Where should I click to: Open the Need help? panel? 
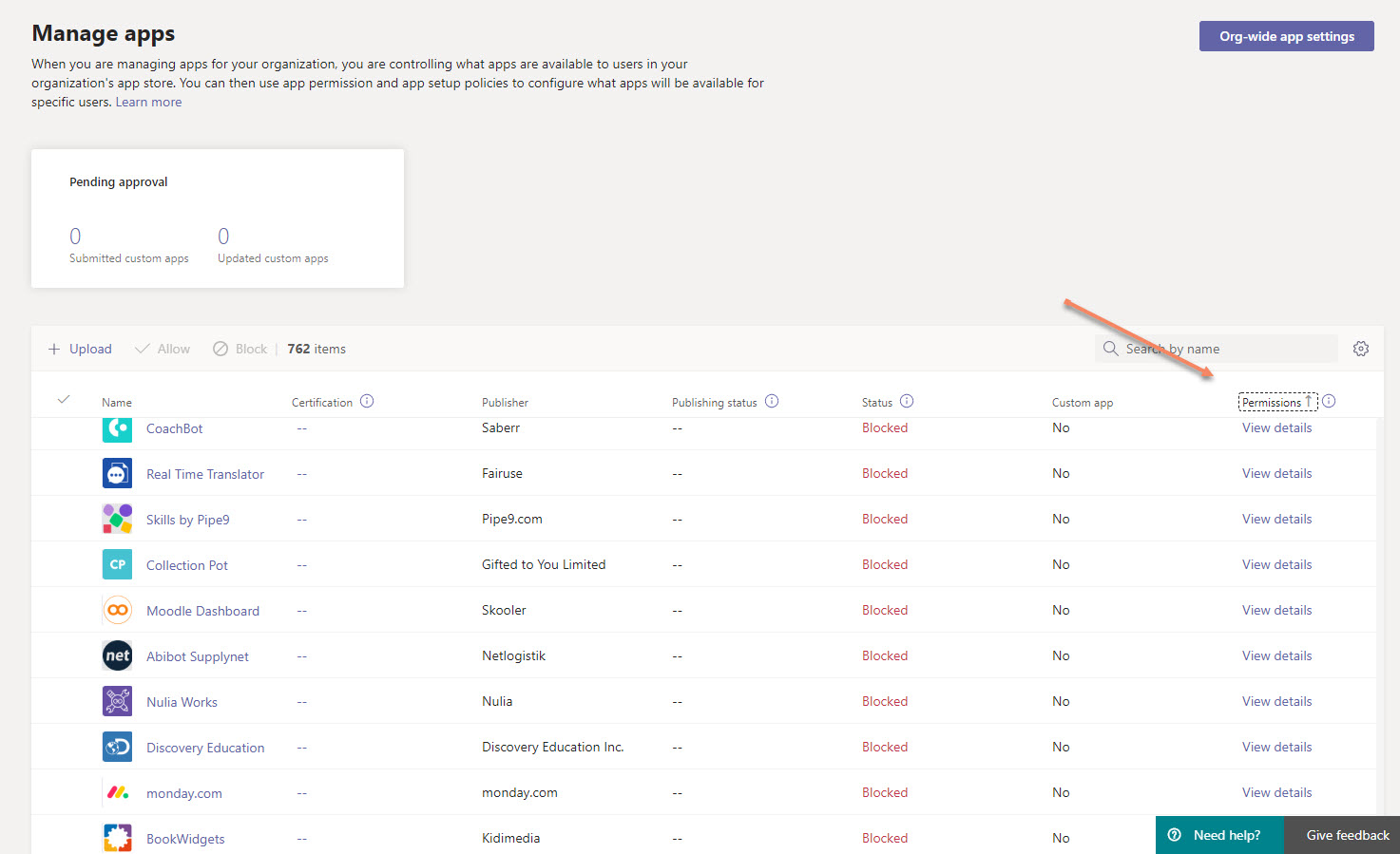pyautogui.click(x=1219, y=835)
